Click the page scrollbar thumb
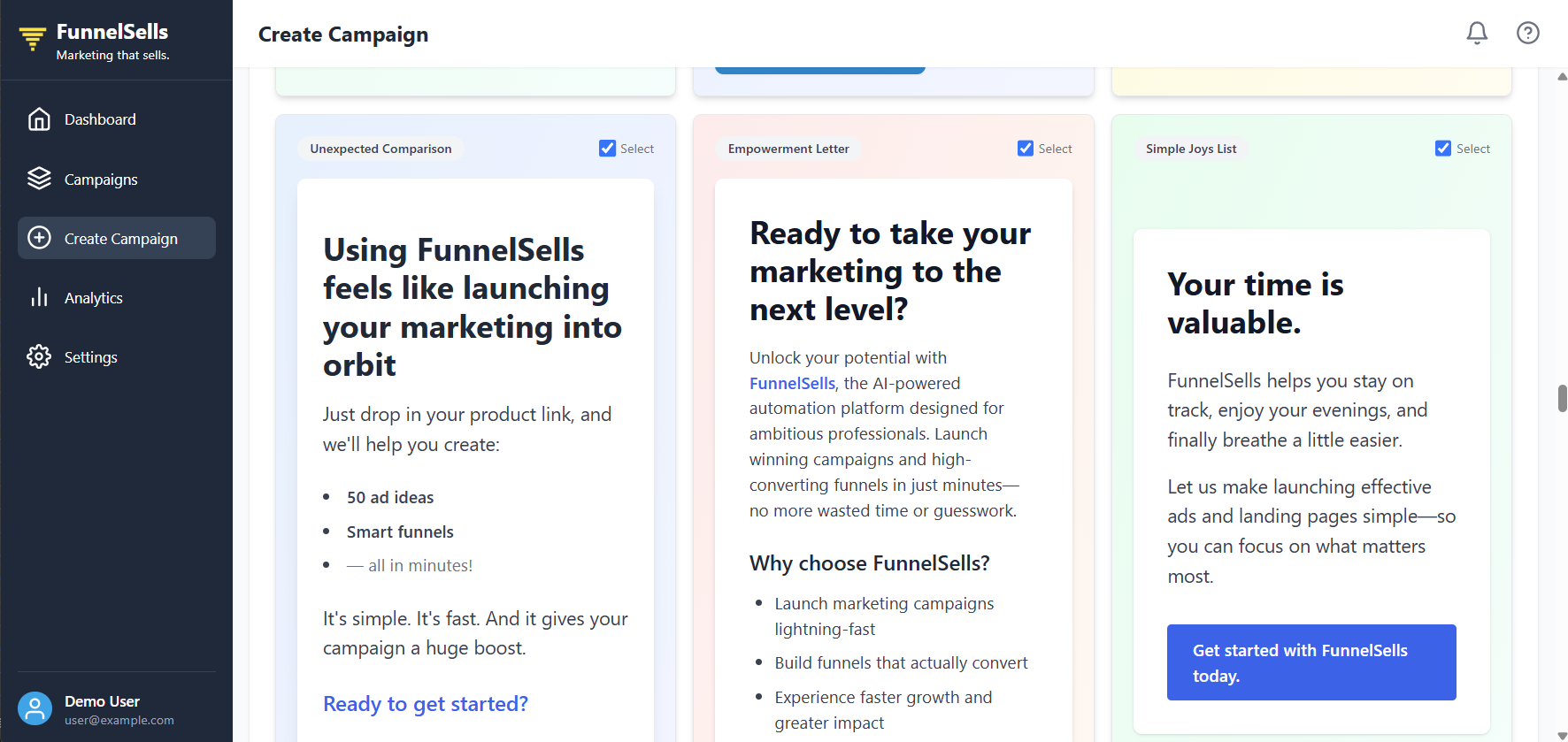This screenshot has height=742, width=1568. (x=1563, y=398)
